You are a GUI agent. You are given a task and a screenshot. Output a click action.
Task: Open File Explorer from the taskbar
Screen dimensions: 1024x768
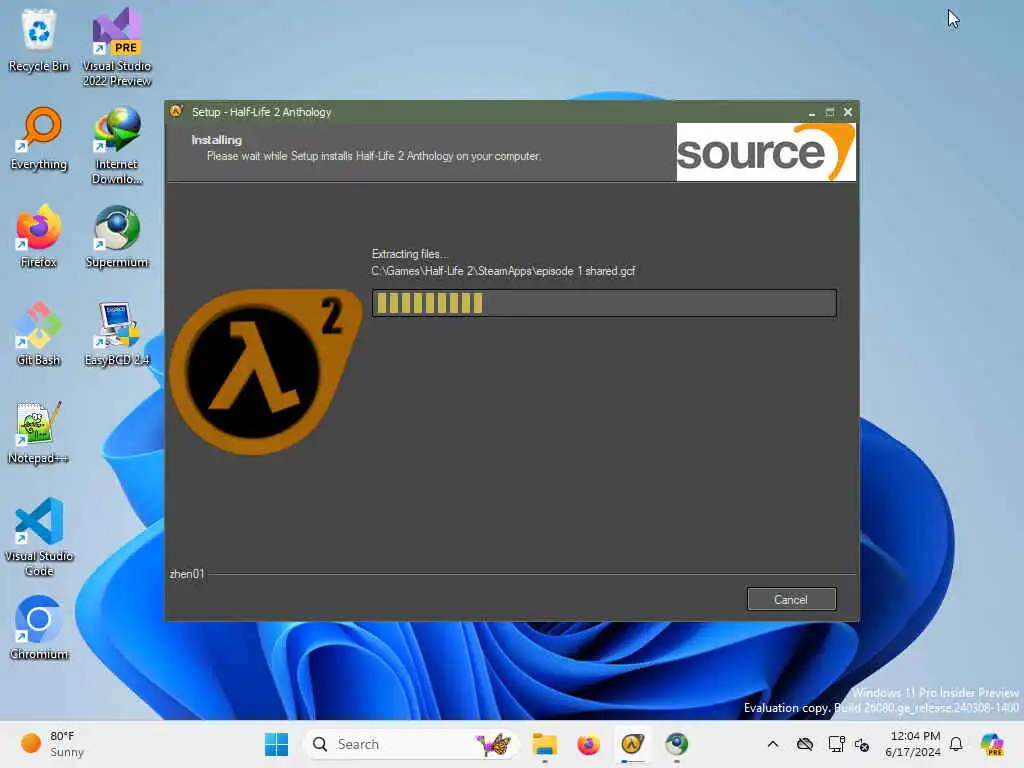coord(544,744)
